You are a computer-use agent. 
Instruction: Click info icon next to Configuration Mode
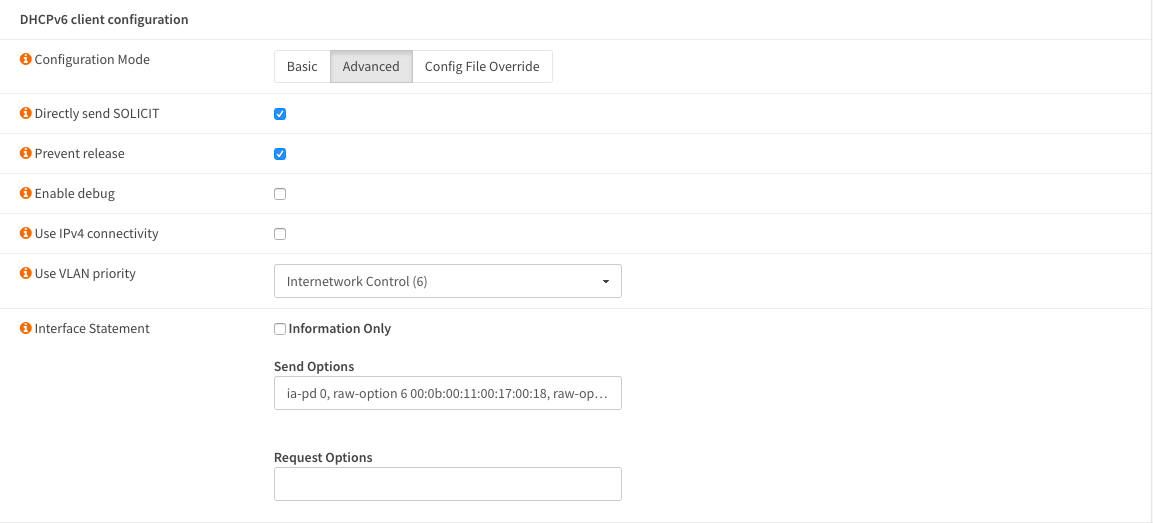(26, 60)
